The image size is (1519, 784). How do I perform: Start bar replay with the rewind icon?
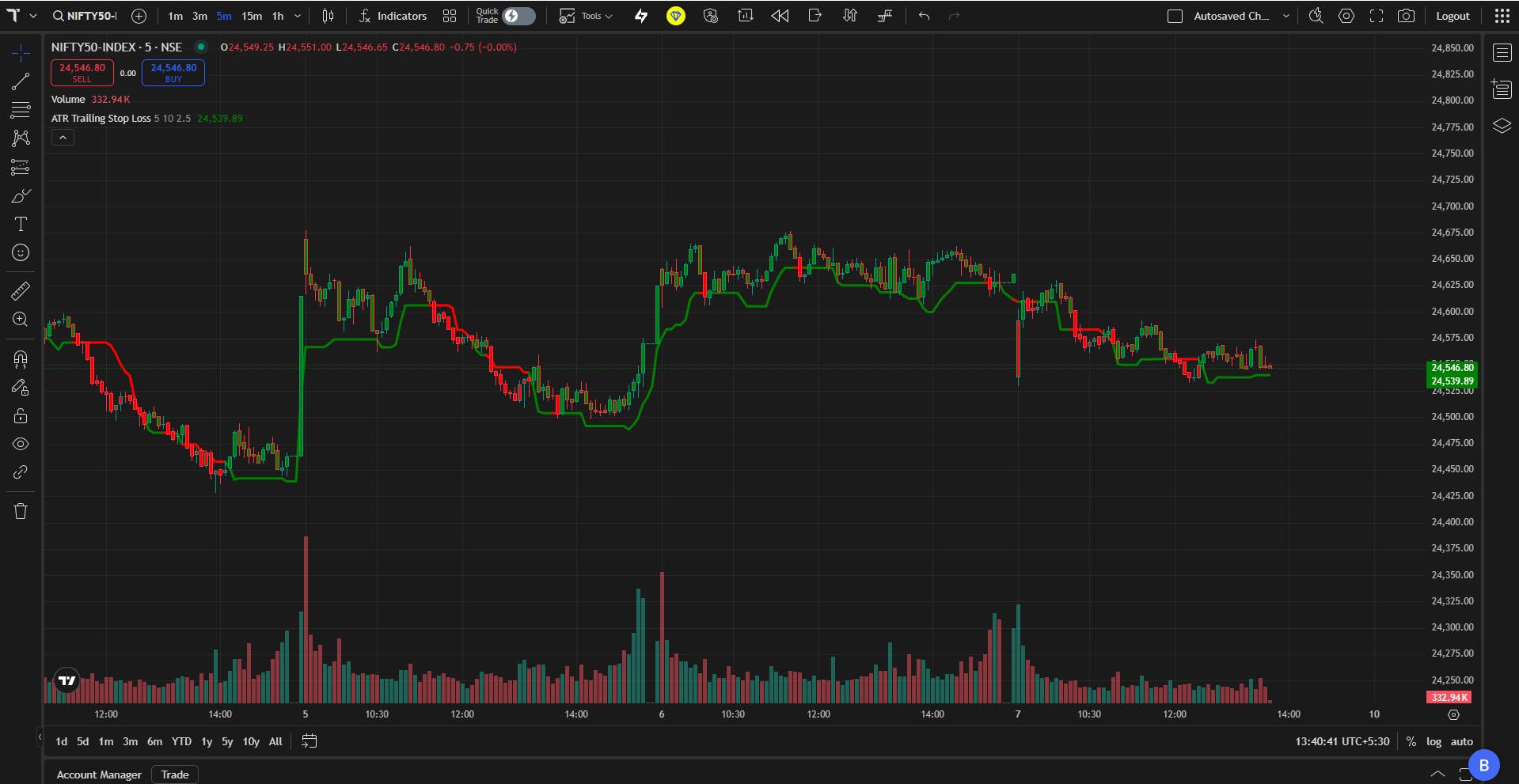(780, 16)
